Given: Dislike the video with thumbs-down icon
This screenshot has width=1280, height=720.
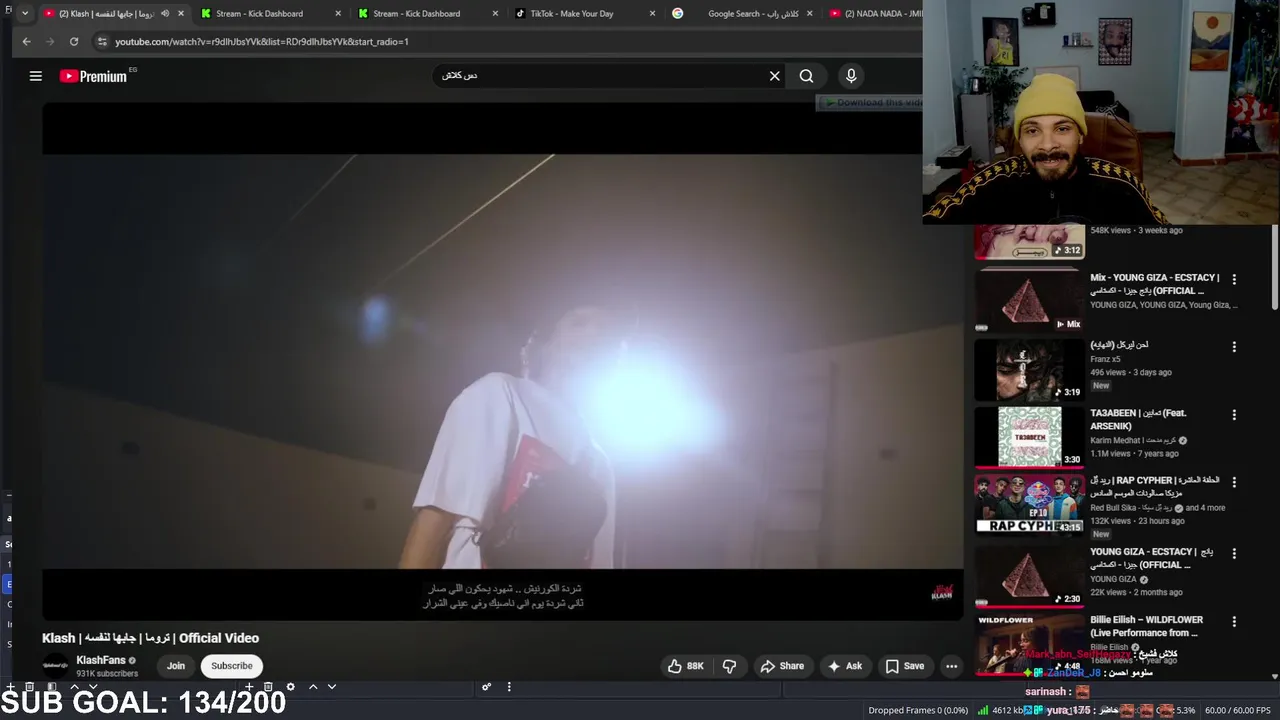Looking at the screenshot, I should coord(729,666).
